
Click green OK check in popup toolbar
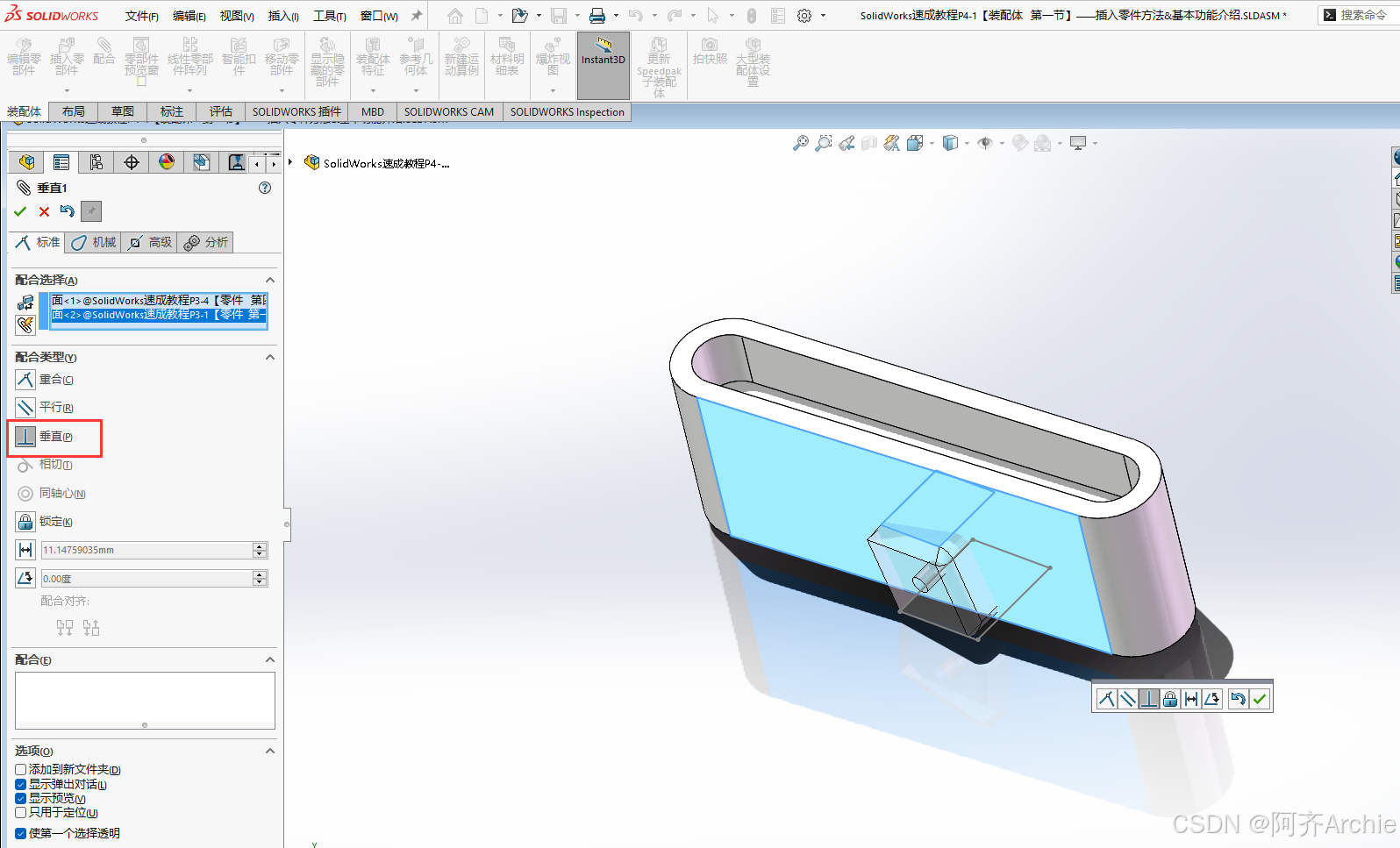point(1261,699)
